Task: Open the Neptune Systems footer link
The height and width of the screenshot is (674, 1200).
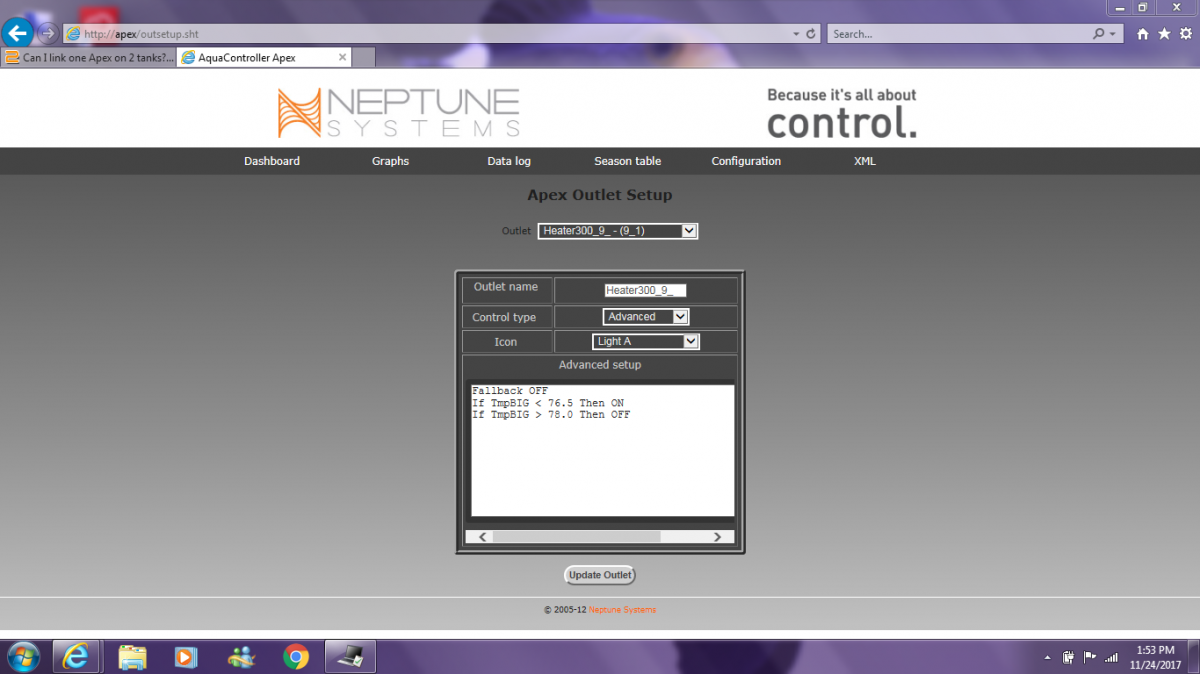Action: [622, 610]
